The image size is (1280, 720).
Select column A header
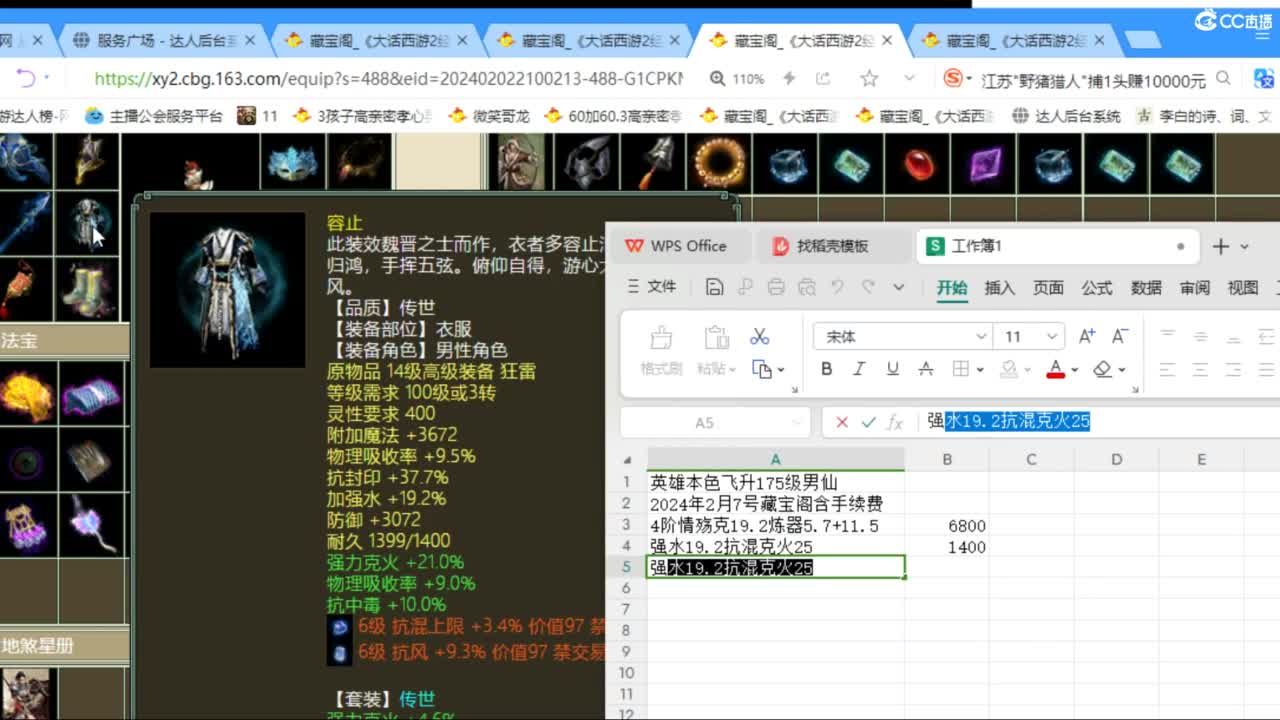tap(775, 460)
